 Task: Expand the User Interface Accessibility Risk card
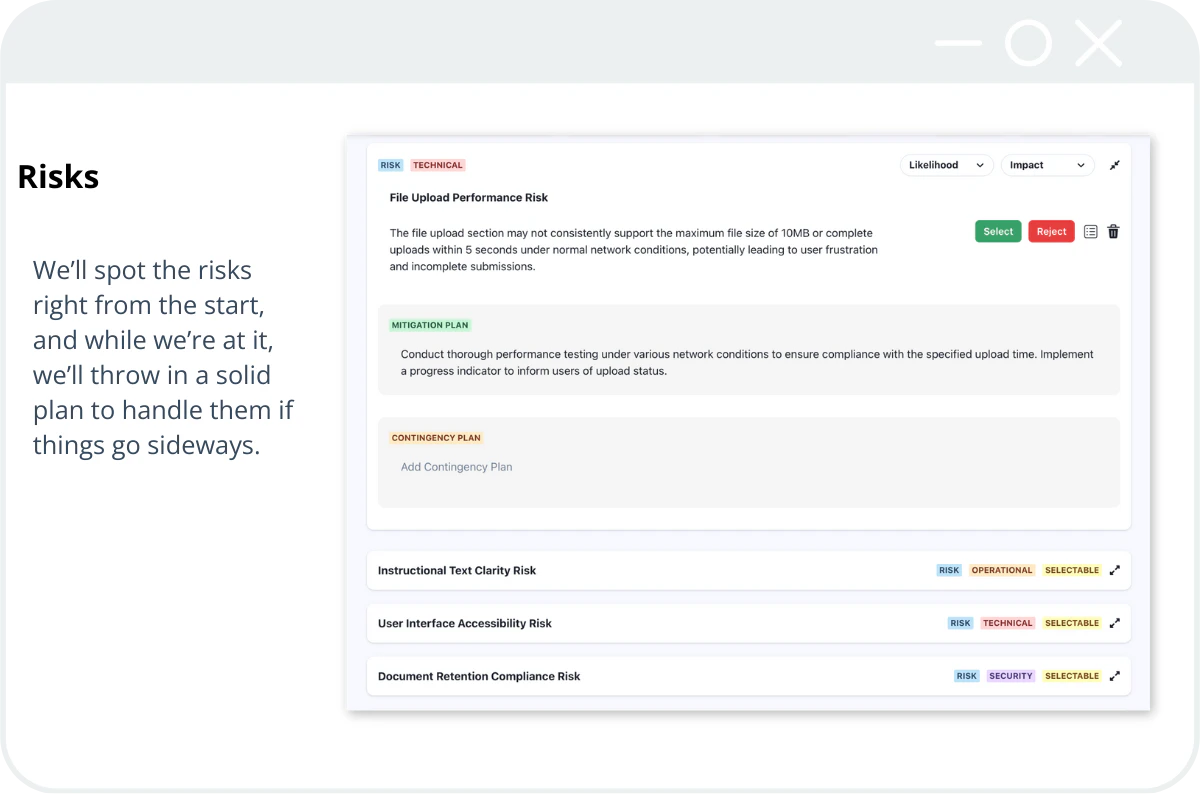pos(1114,623)
